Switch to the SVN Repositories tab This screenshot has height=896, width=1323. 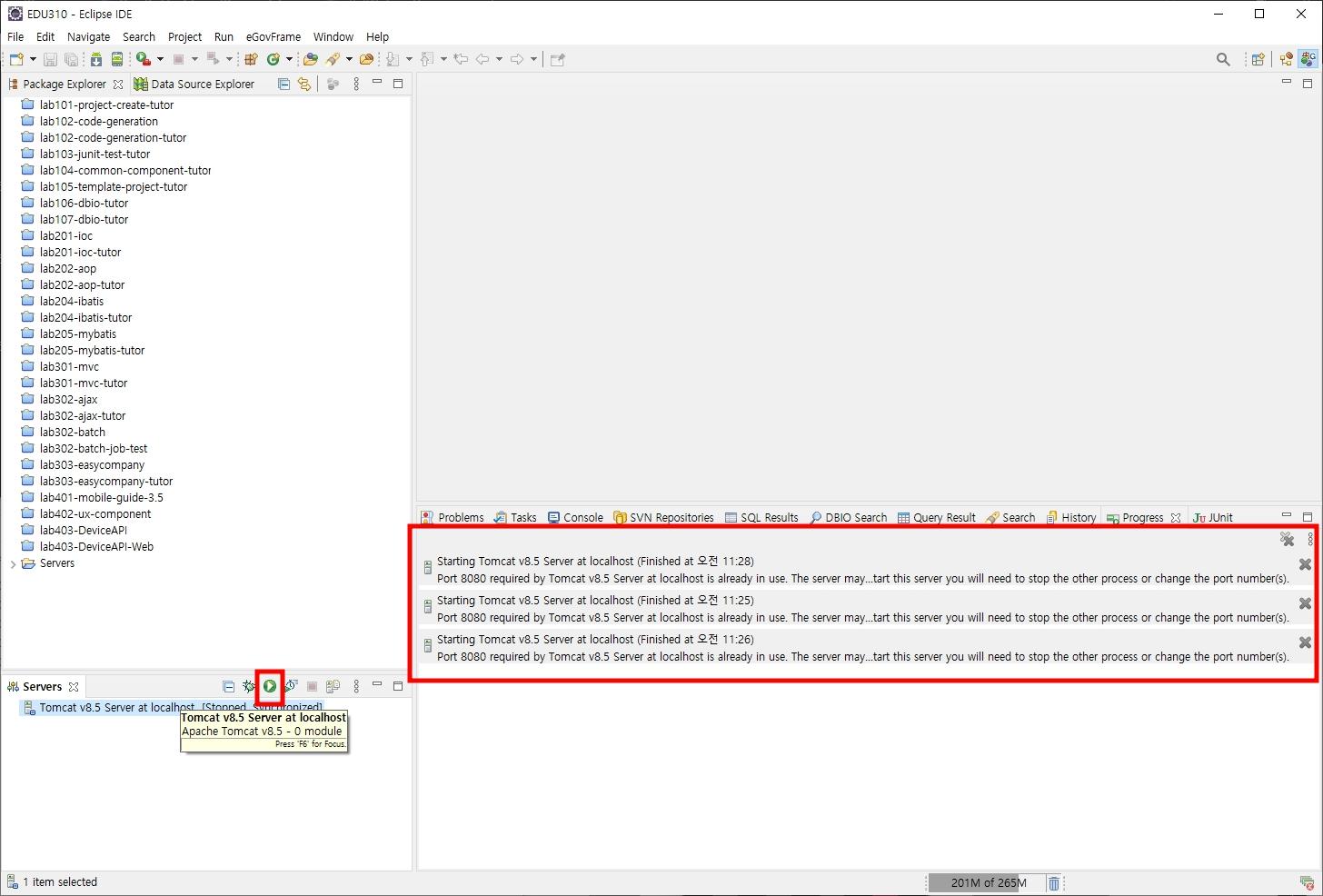[664, 518]
